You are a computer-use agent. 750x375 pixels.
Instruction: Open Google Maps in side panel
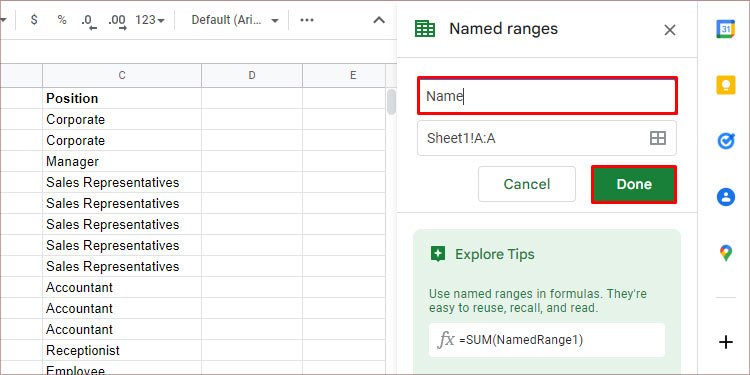725,253
